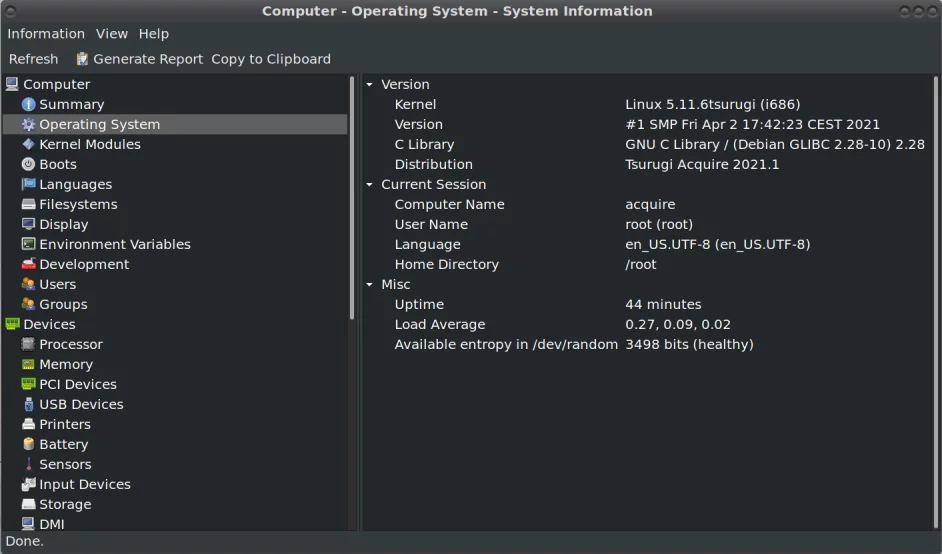Select the 'en_US.UTF-8' language value
Image resolution: width=942 pixels, height=554 pixels.
(x=718, y=244)
